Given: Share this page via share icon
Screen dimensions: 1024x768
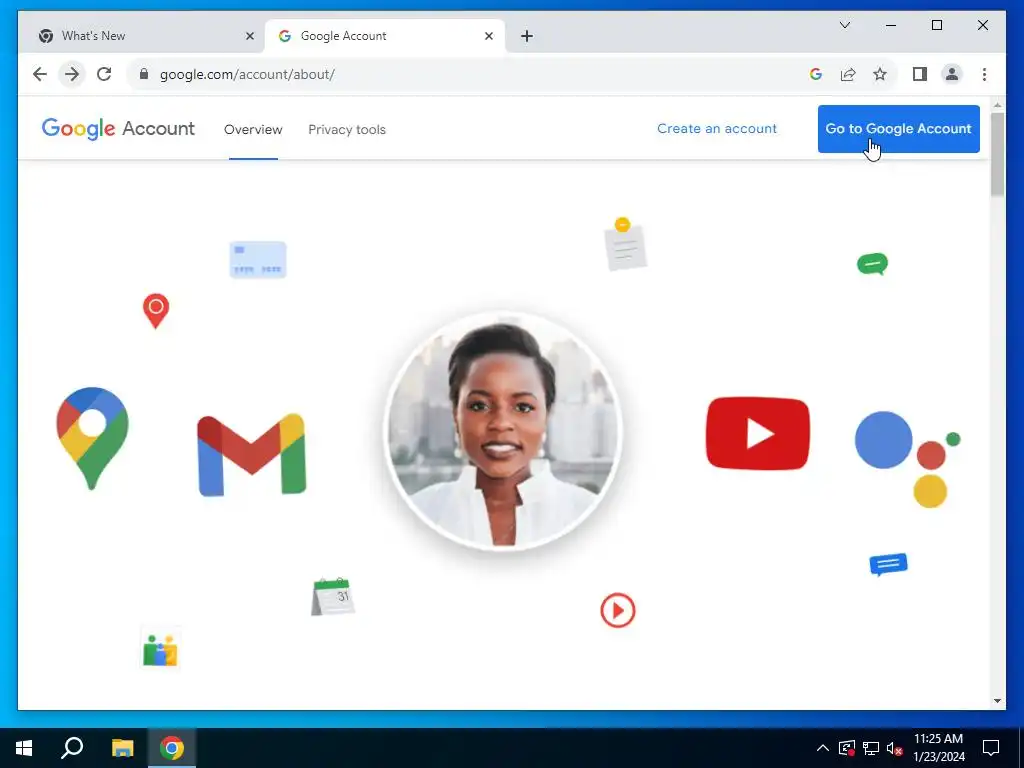Looking at the screenshot, I should click(x=848, y=74).
